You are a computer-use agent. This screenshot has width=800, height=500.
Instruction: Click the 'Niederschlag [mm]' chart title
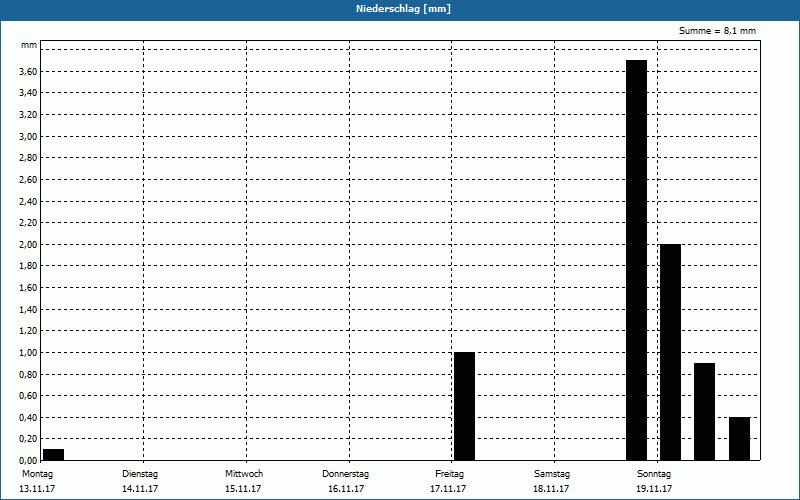tap(403, 9)
